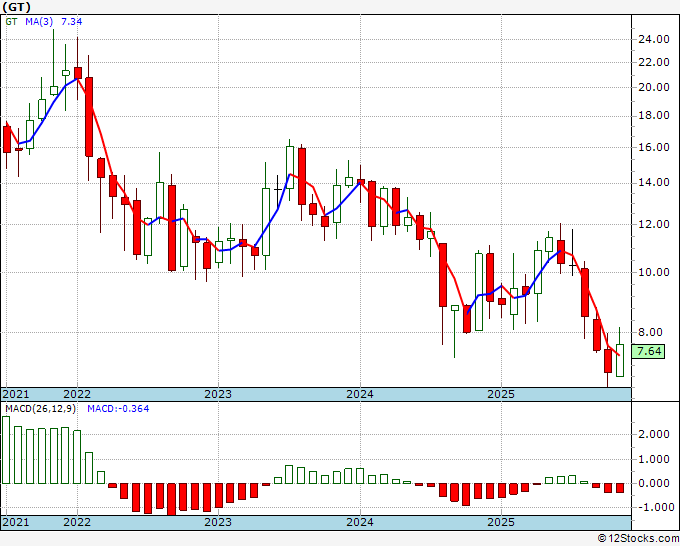Click the 7.34 moving average value
The image size is (680, 546).
[x=72, y=21]
